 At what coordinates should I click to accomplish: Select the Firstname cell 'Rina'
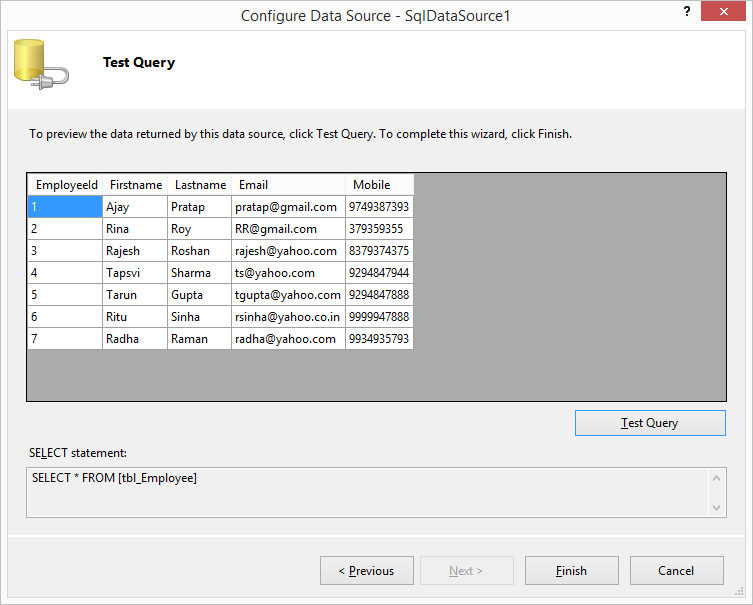(x=135, y=229)
